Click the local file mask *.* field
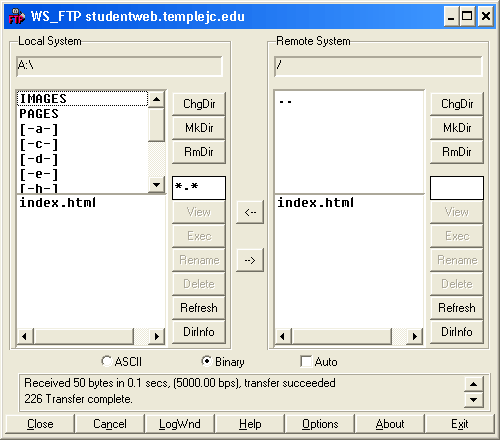 199,188
